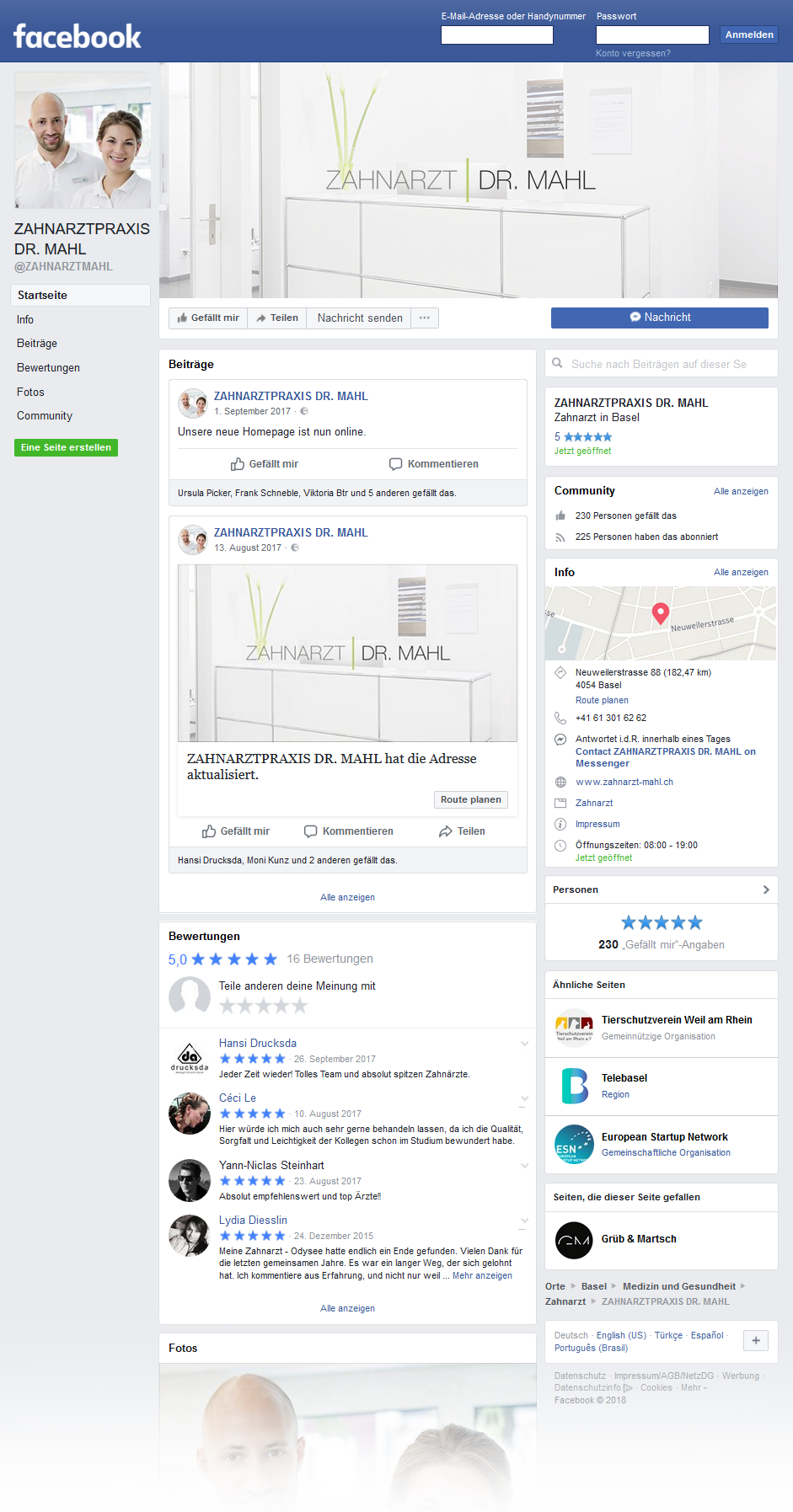
Task: Click the Basel breadcrumb link
Action: pyautogui.click(x=594, y=1287)
